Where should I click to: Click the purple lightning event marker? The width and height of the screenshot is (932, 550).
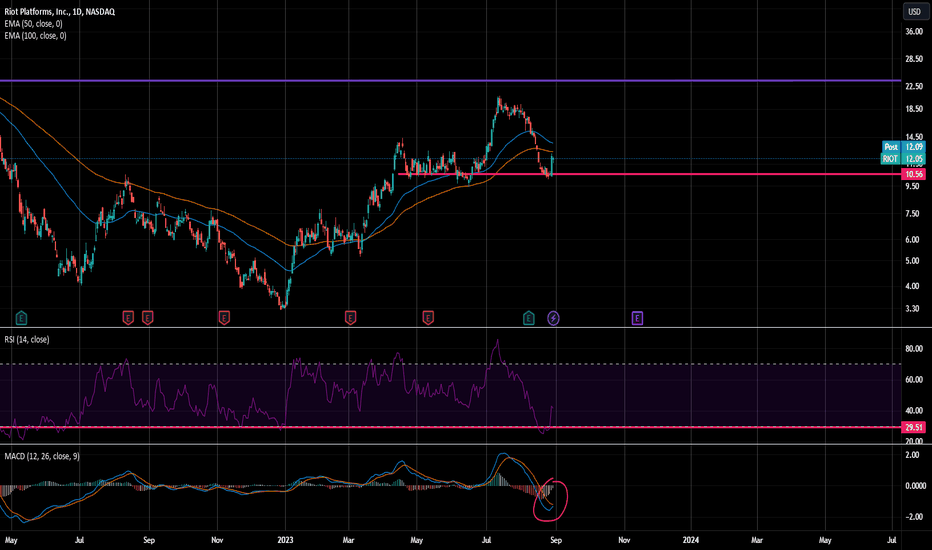click(553, 318)
